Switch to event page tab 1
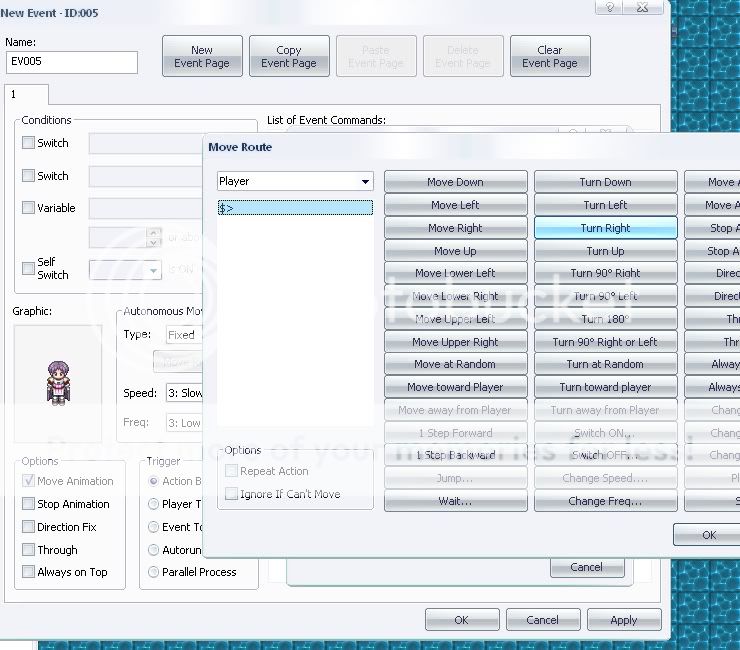The width and height of the screenshot is (740, 650). 15,95
